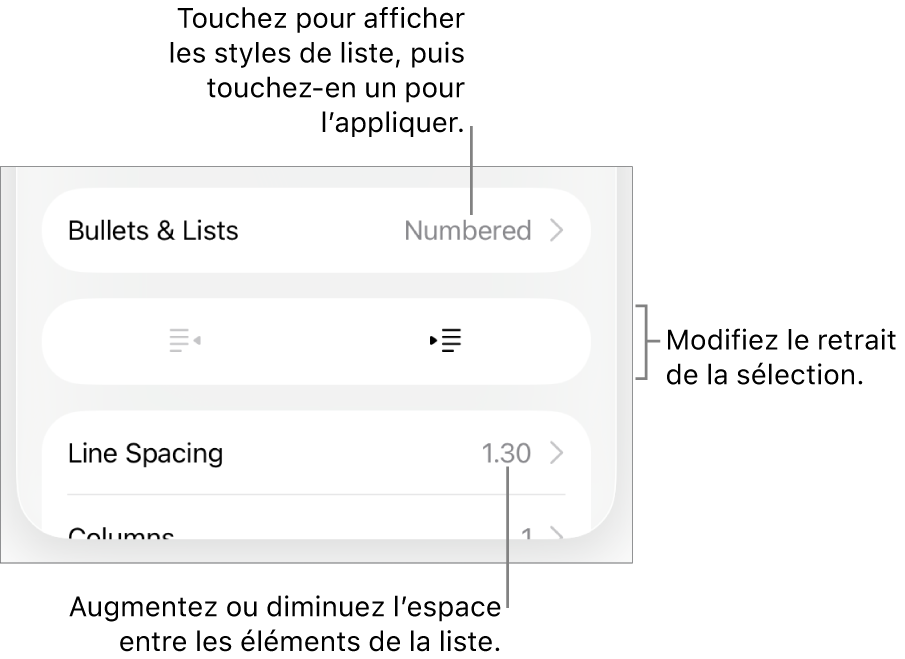Click the divider line below Line Spacing
Viewport: 905px width, 659px height.
point(316,494)
